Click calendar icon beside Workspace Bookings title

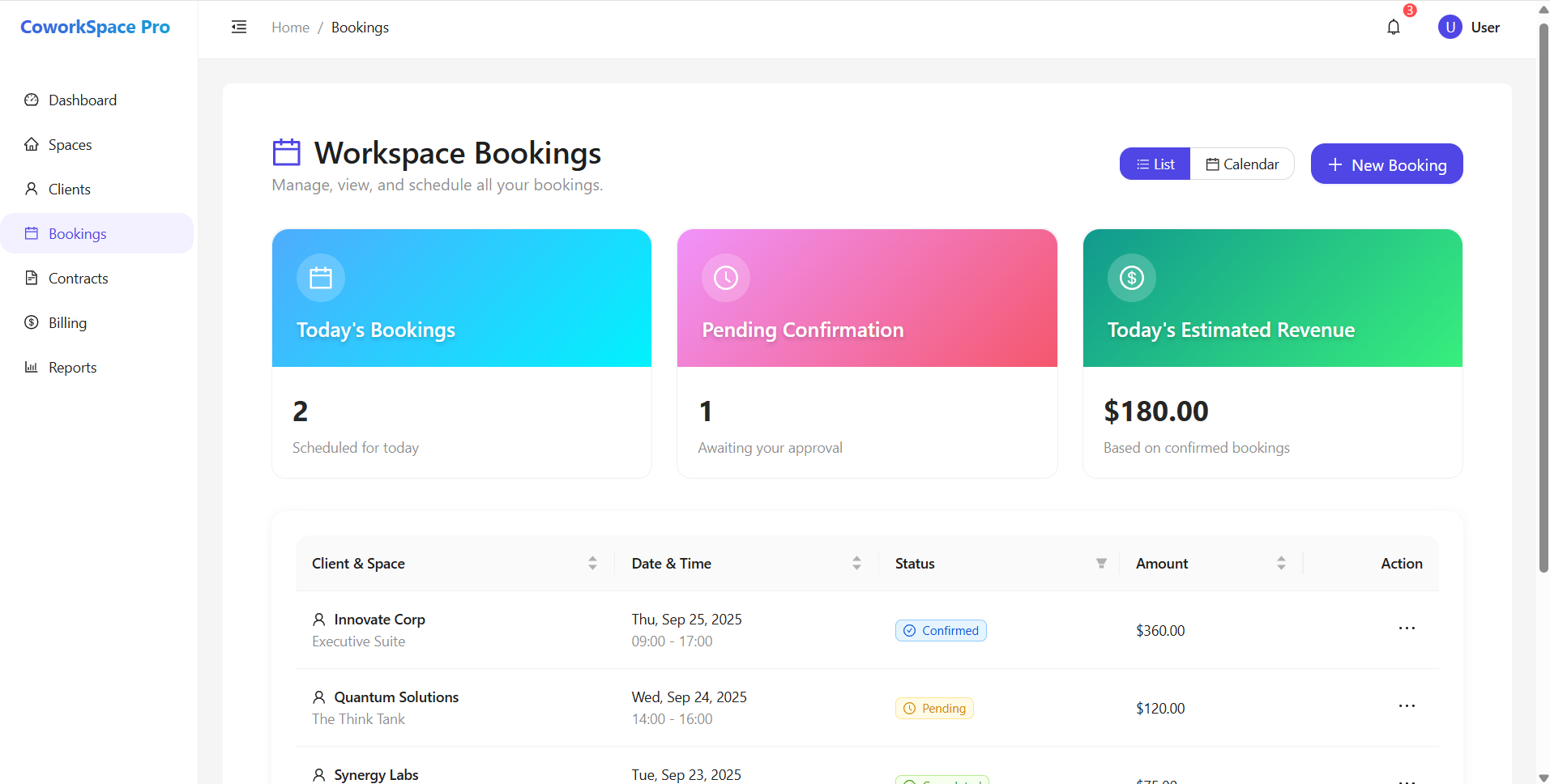coord(287,152)
